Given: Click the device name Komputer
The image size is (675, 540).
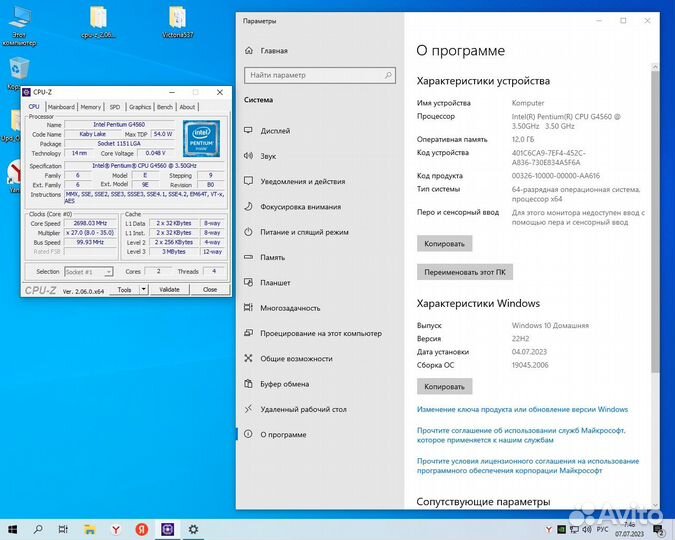Looking at the screenshot, I should click(x=528, y=103).
